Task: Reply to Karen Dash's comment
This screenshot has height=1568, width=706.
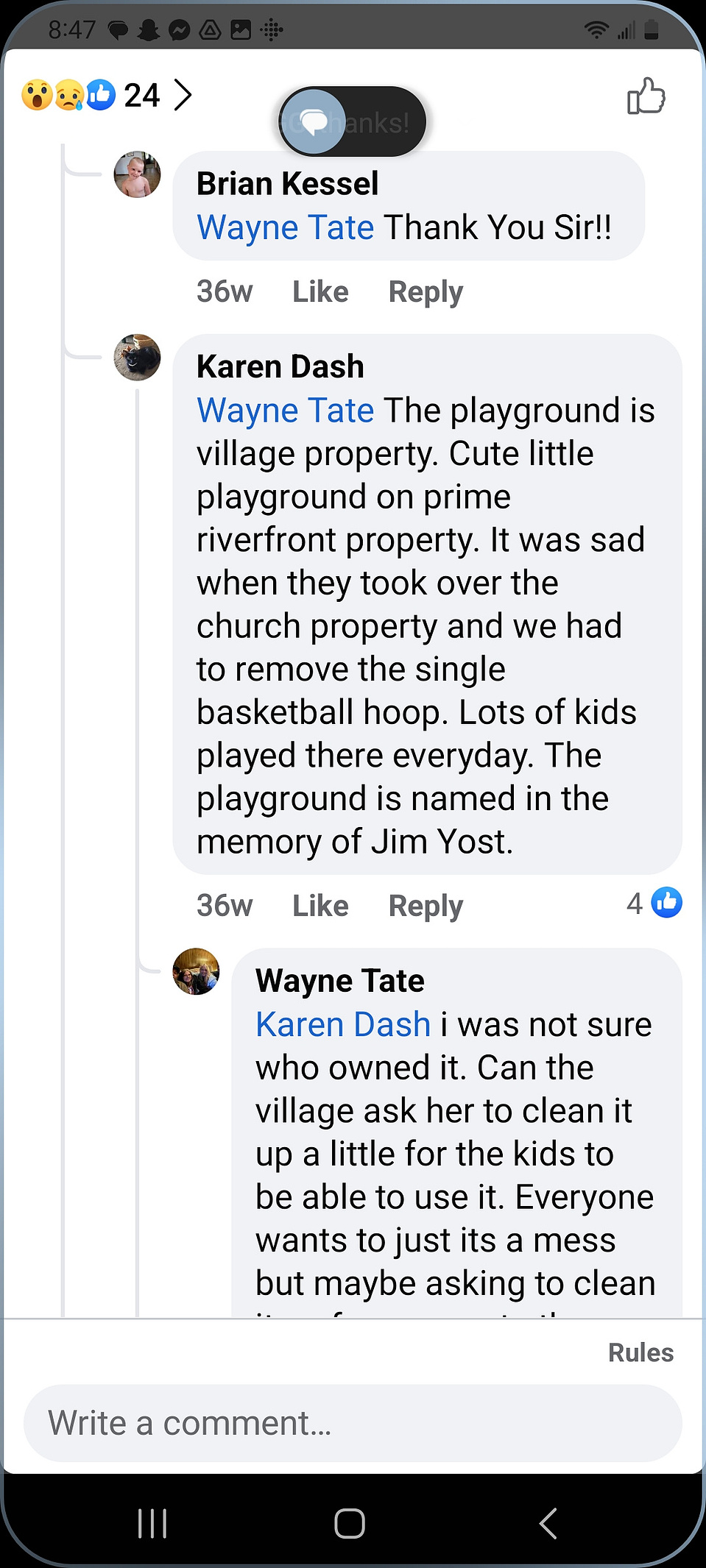Action: (426, 906)
